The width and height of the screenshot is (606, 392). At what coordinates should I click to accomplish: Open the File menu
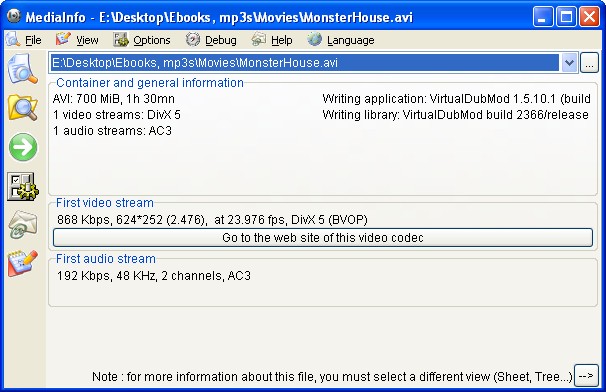(33, 40)
